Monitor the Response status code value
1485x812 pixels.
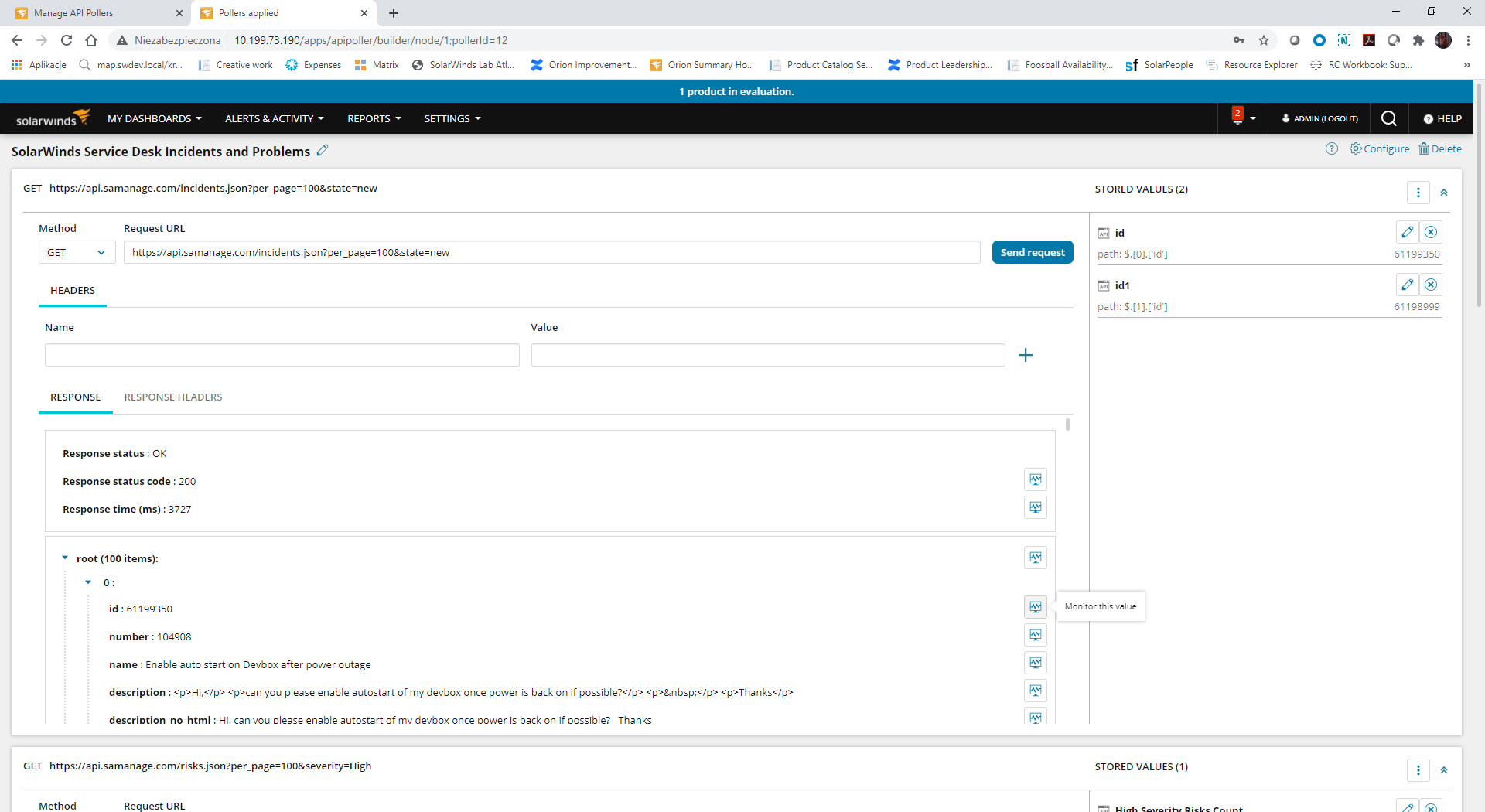[1036, 479]
